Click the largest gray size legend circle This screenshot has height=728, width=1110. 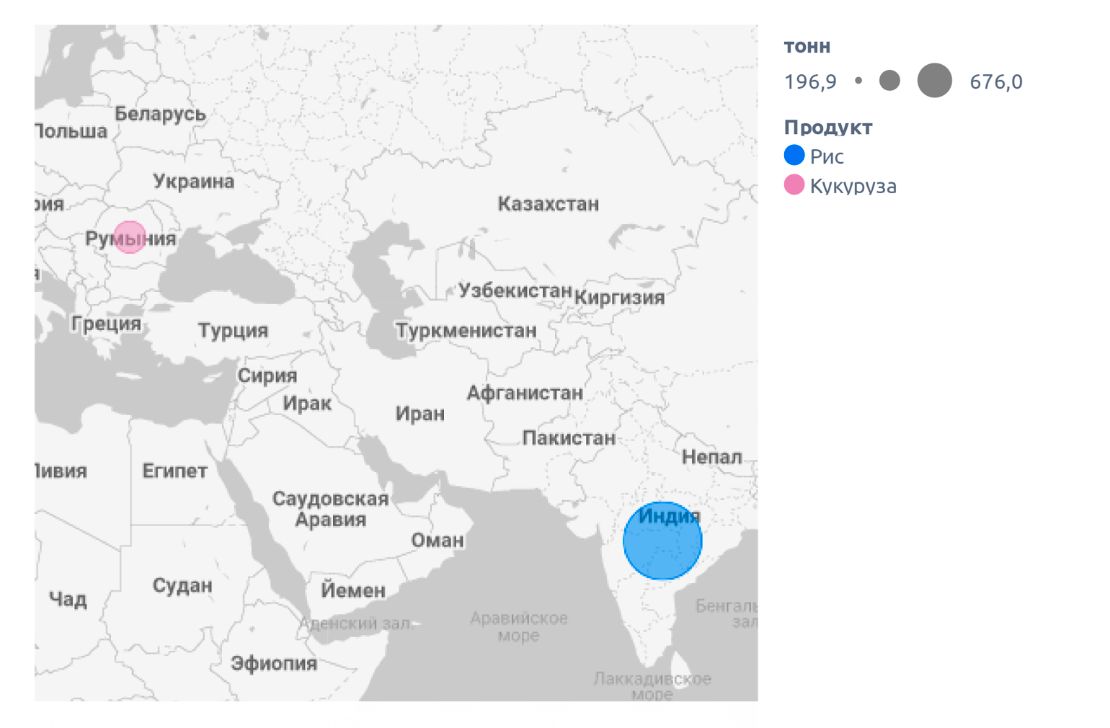pyautogui.click(x=935, y=81)
